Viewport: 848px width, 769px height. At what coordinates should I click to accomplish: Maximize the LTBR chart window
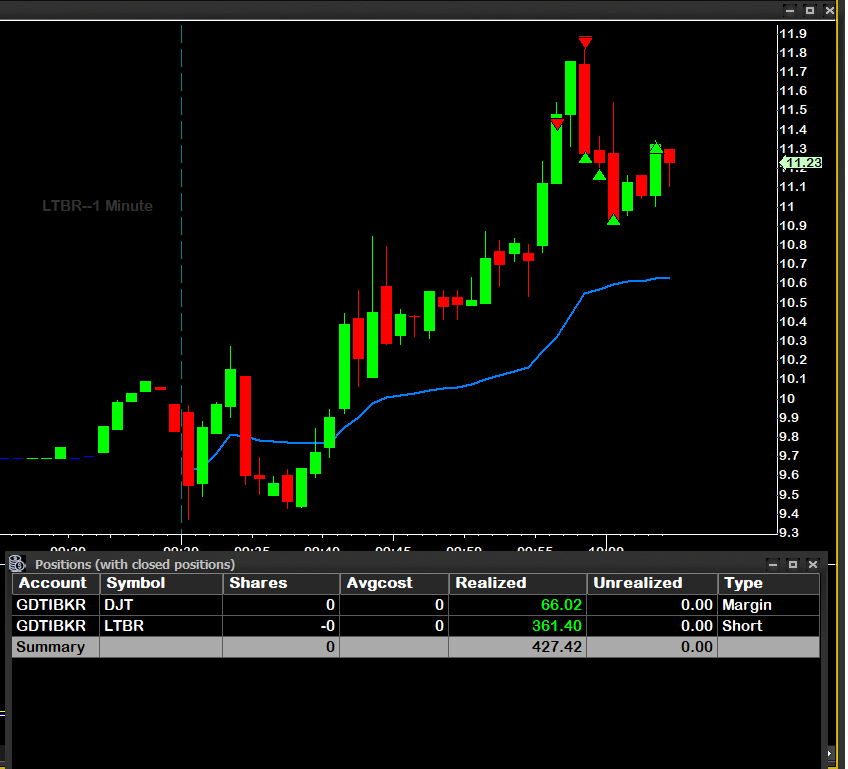pos(810,10)
